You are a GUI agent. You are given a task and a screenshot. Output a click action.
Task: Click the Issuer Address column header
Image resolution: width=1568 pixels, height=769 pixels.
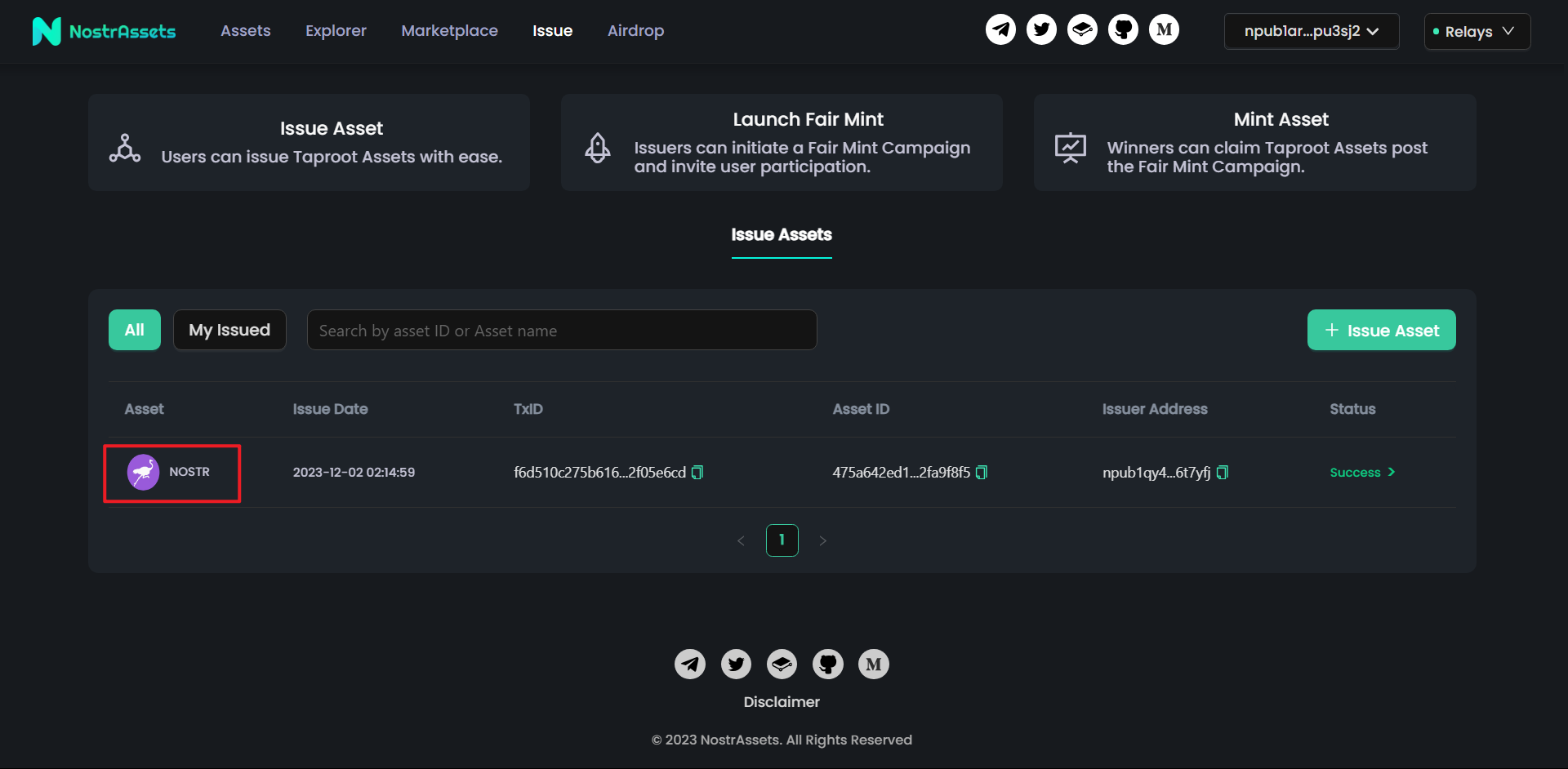click(1155, 409)
